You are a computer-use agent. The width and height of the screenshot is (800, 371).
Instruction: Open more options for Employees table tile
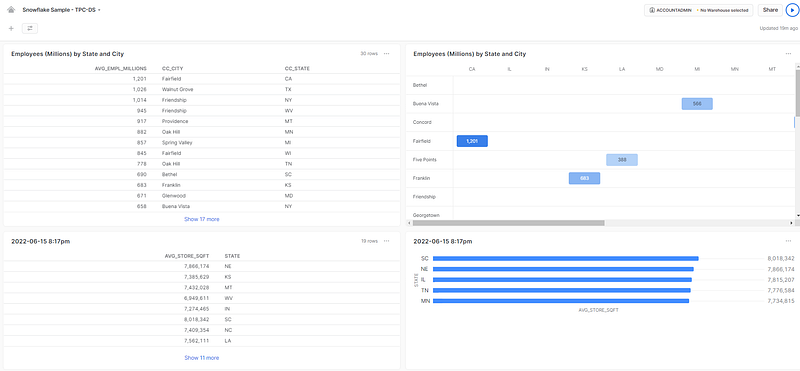(x=387, y=54)
